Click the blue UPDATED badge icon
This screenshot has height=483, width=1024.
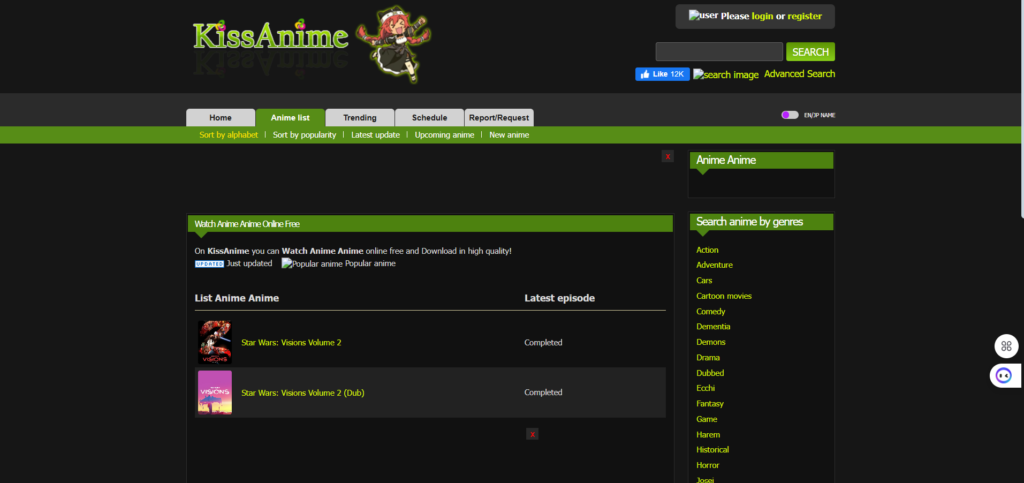pyautogui.click(x=209, y=264)
